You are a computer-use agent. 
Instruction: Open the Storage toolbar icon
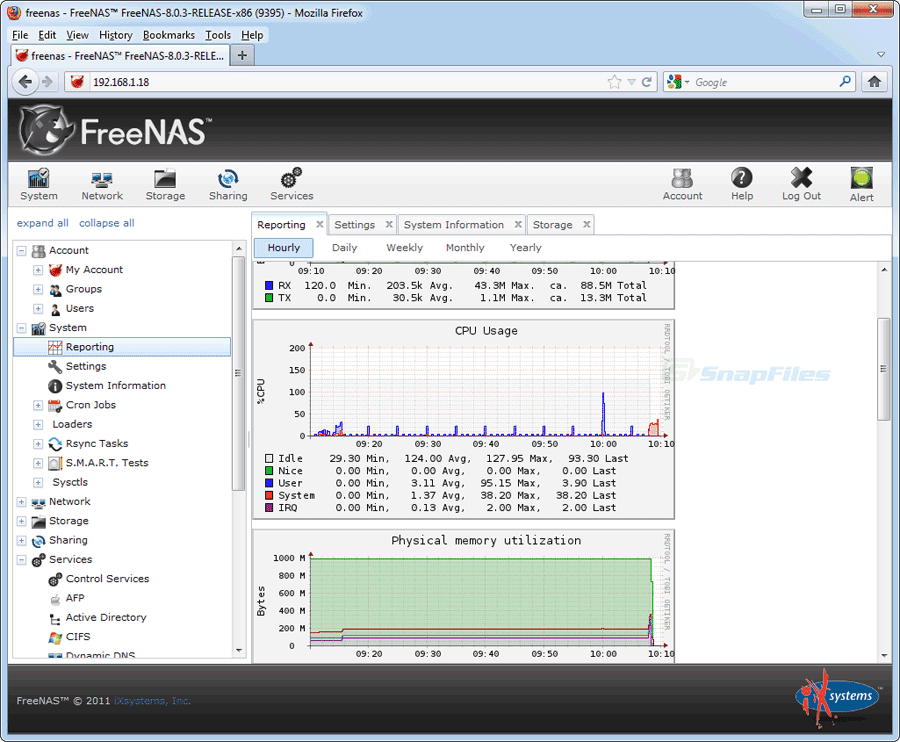pos(165,184)
